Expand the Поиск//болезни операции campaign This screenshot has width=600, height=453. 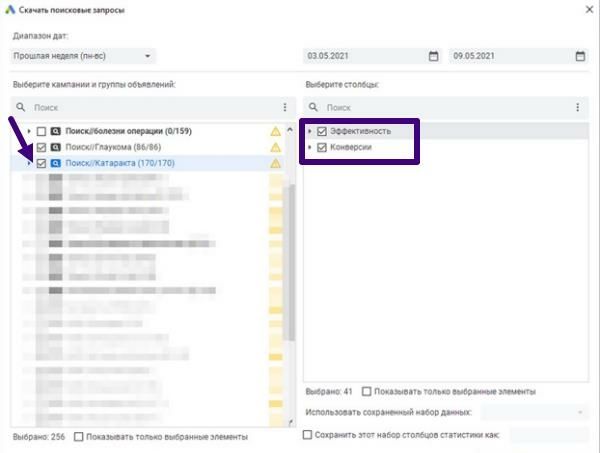point(29,131)
